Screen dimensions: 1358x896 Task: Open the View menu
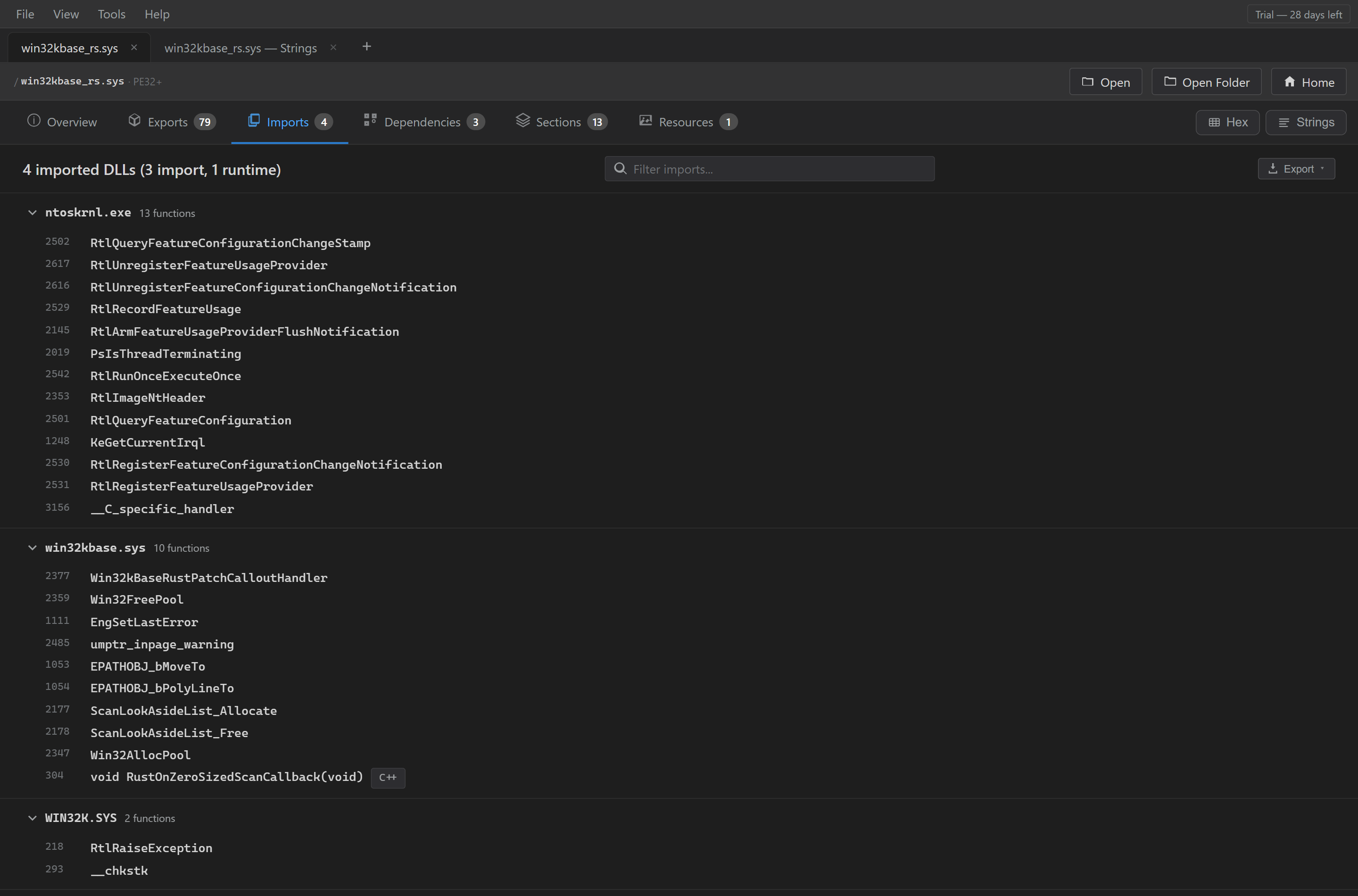pos(66,14)
